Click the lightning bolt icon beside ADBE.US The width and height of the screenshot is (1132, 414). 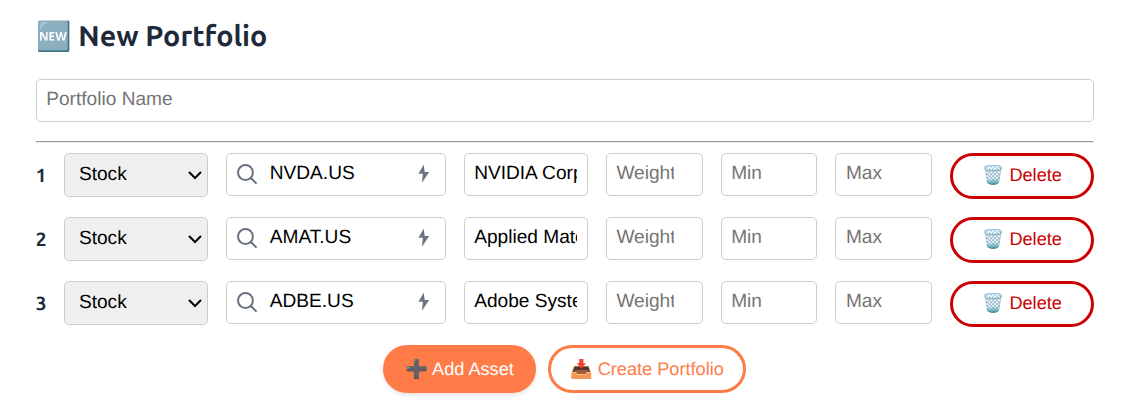click(424, 301)
